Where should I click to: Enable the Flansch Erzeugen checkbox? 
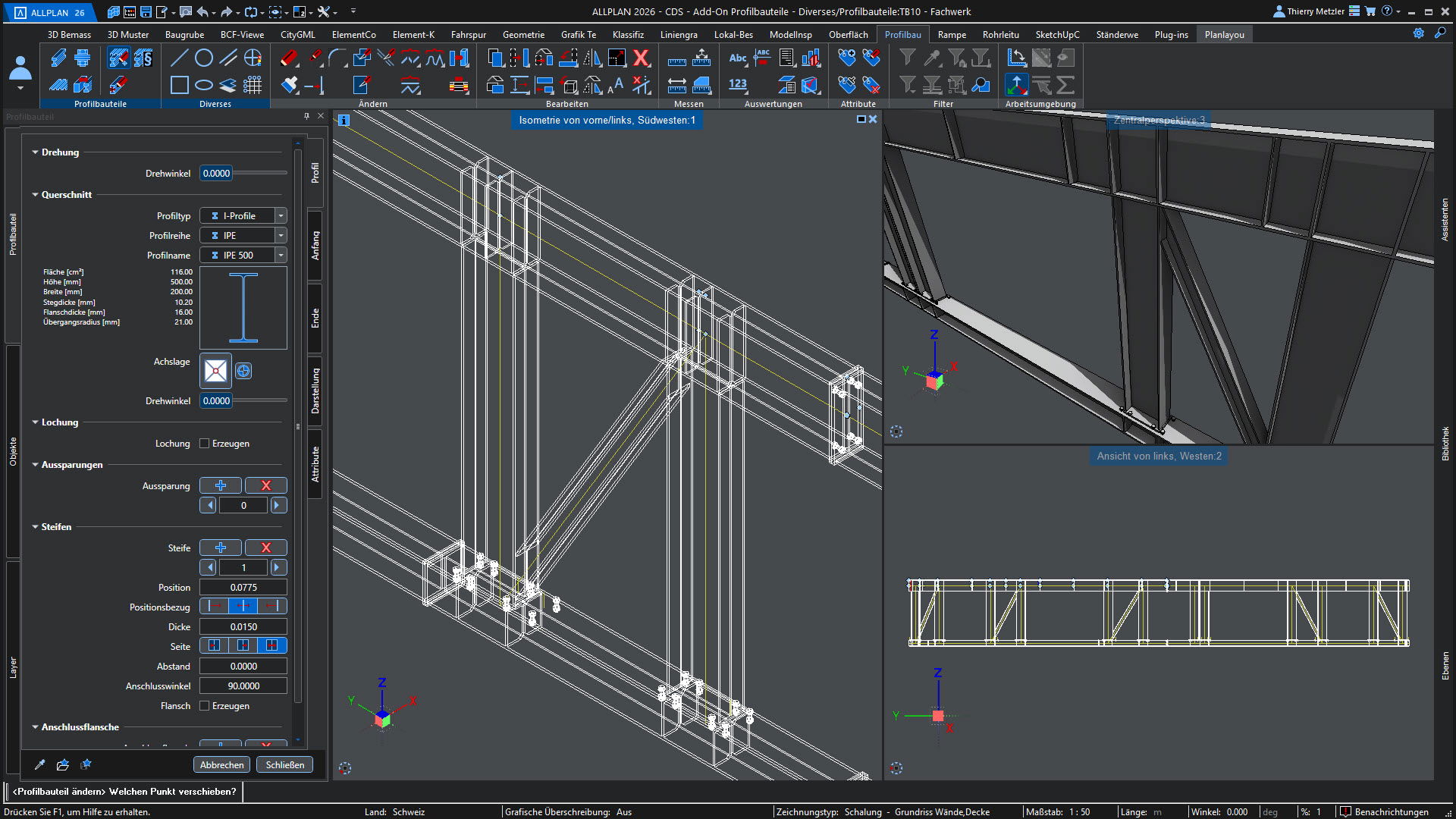point(205,706)
